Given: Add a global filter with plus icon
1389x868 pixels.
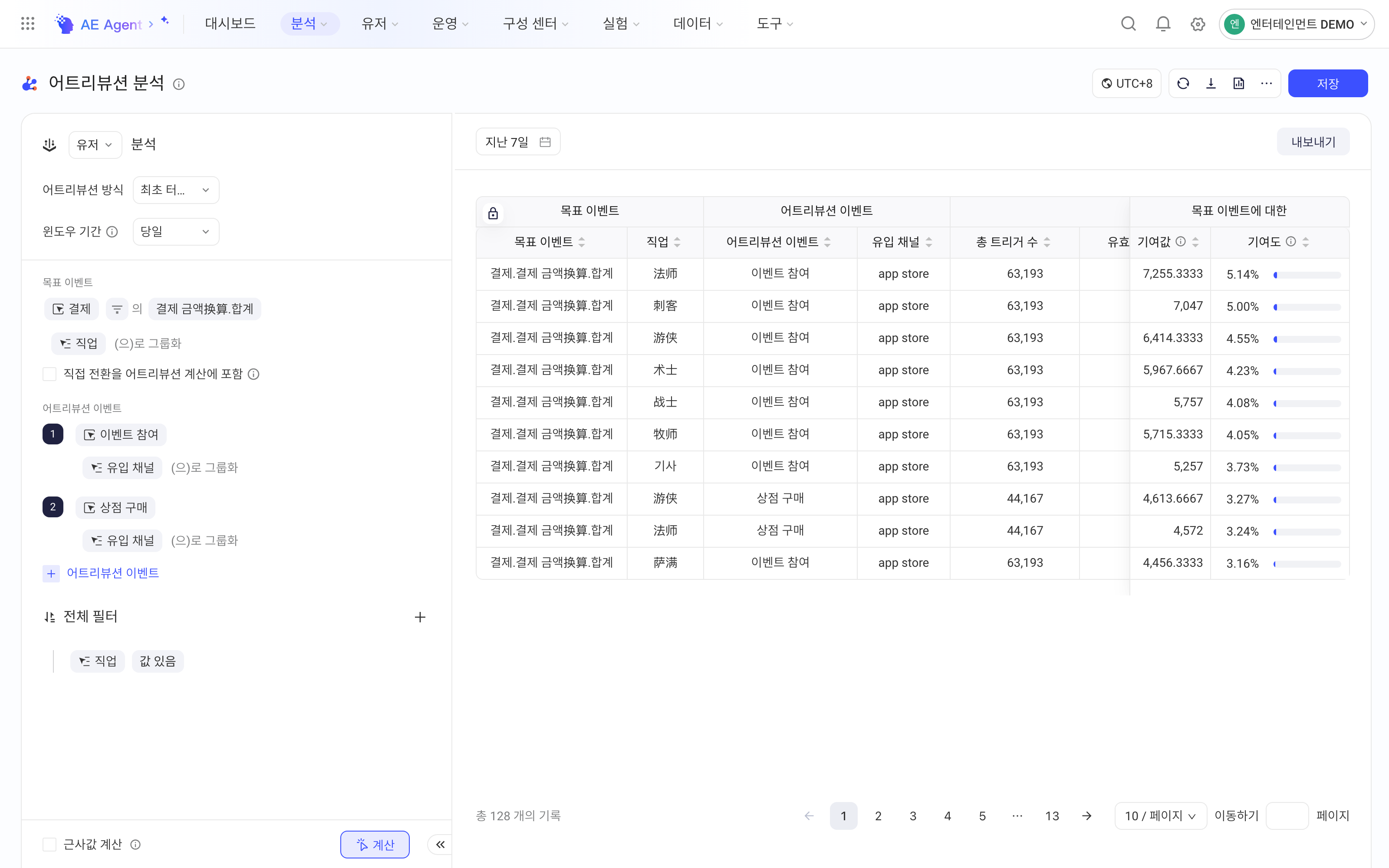Looking at the screenshot, I should point(420,617).
